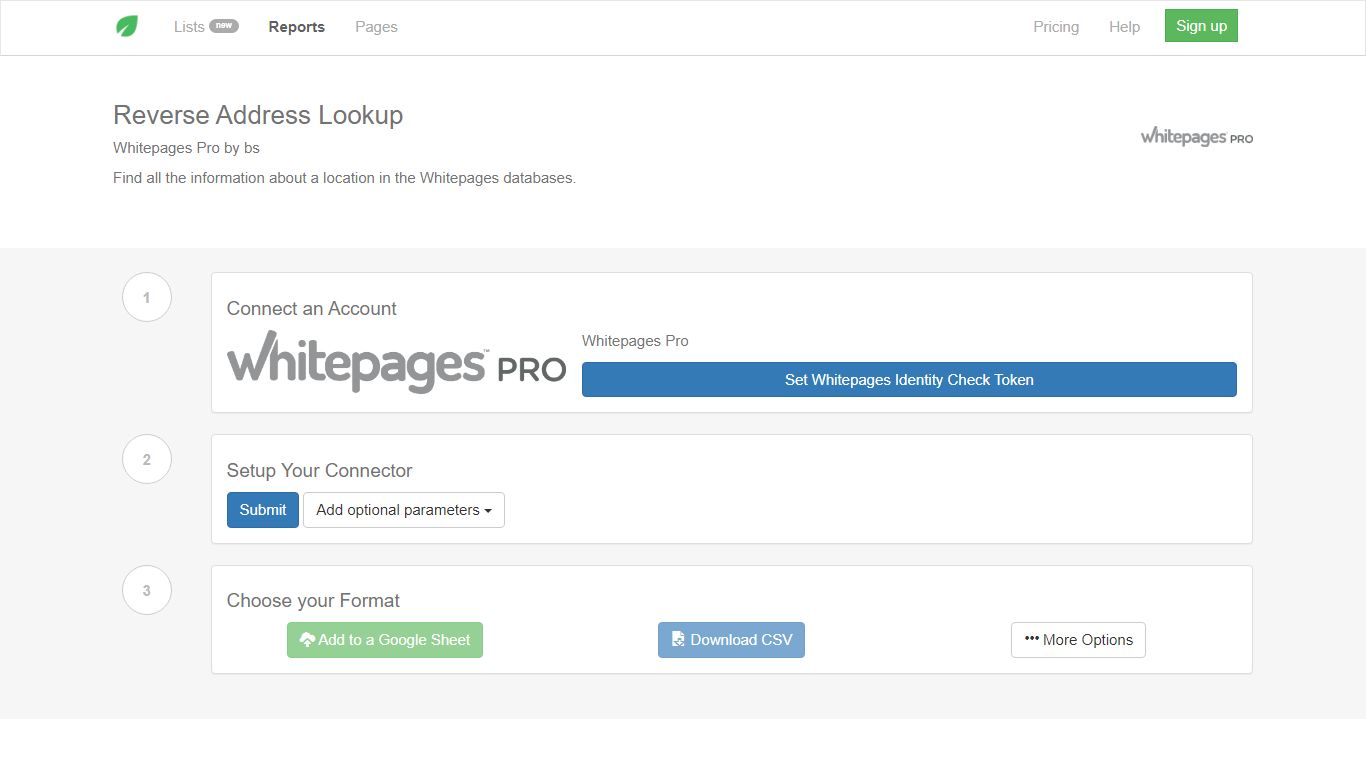Open the Help link
The image size is (1366, 768).
(1124, 27)
